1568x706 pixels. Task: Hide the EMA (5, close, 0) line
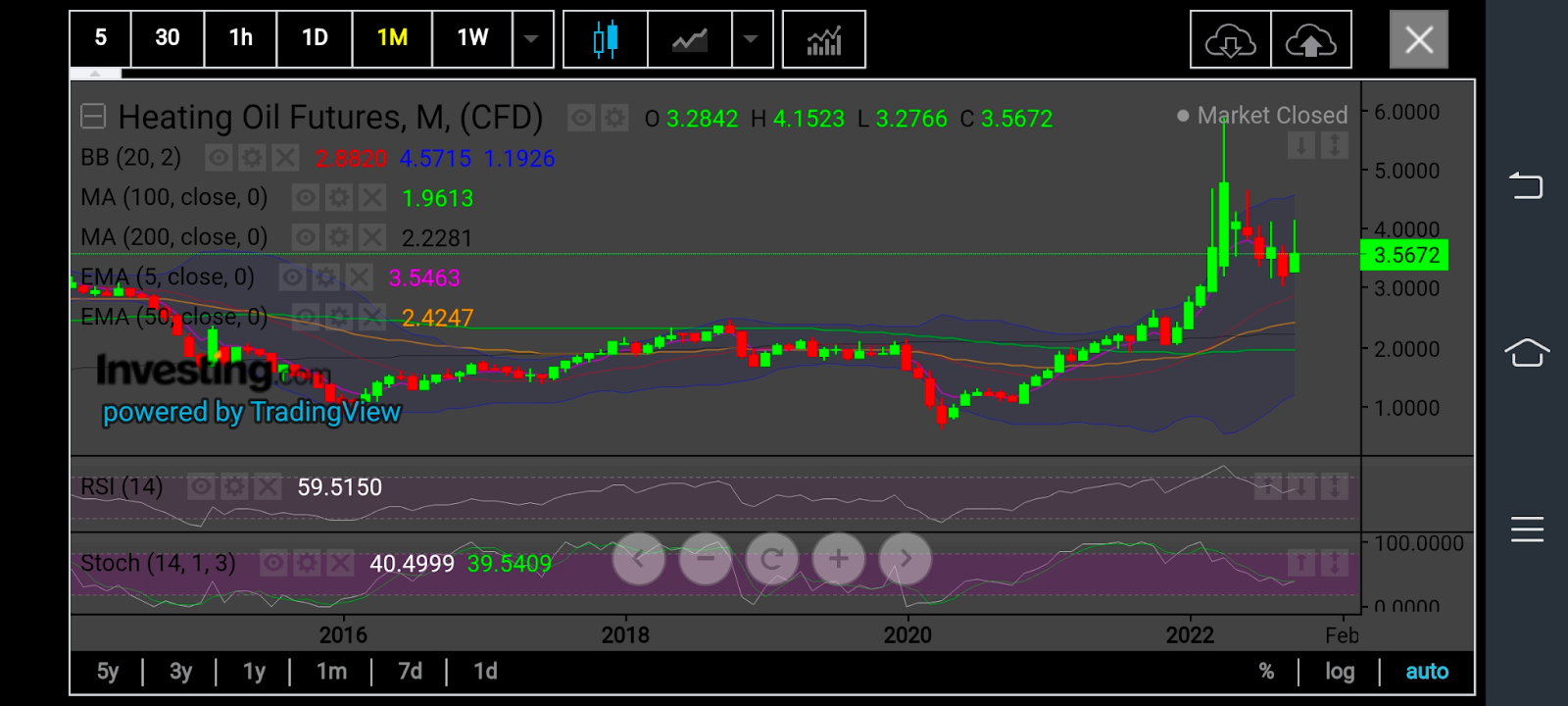click(x=293, y=277)
